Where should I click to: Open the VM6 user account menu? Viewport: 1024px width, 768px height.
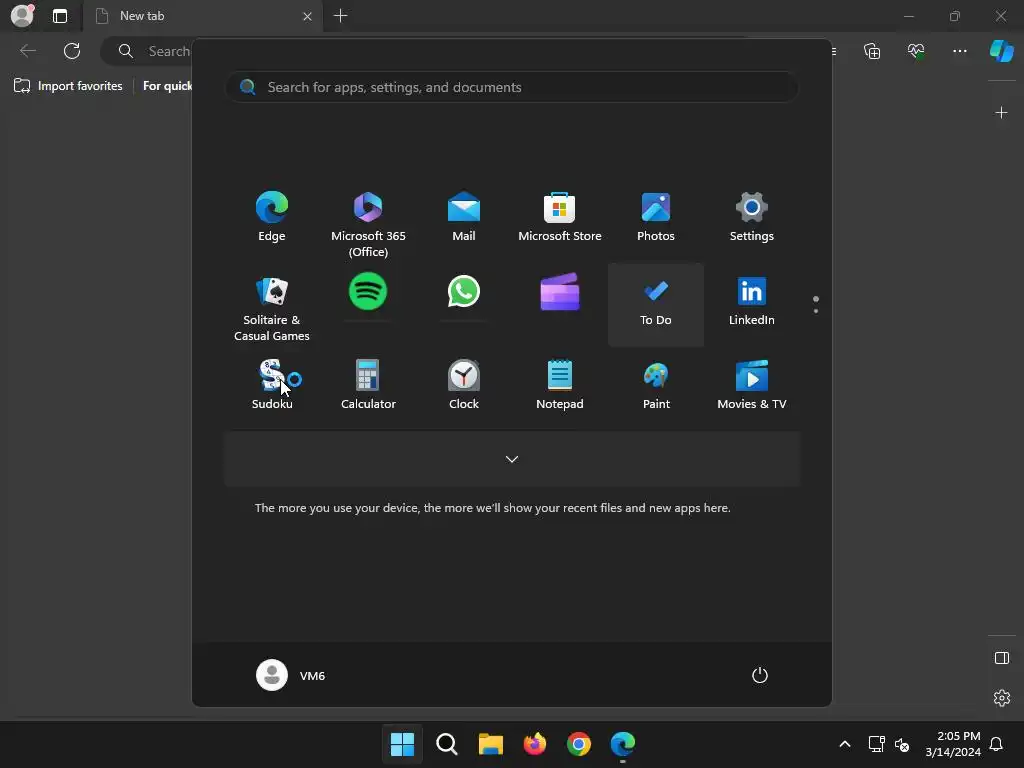pos(291,675)
